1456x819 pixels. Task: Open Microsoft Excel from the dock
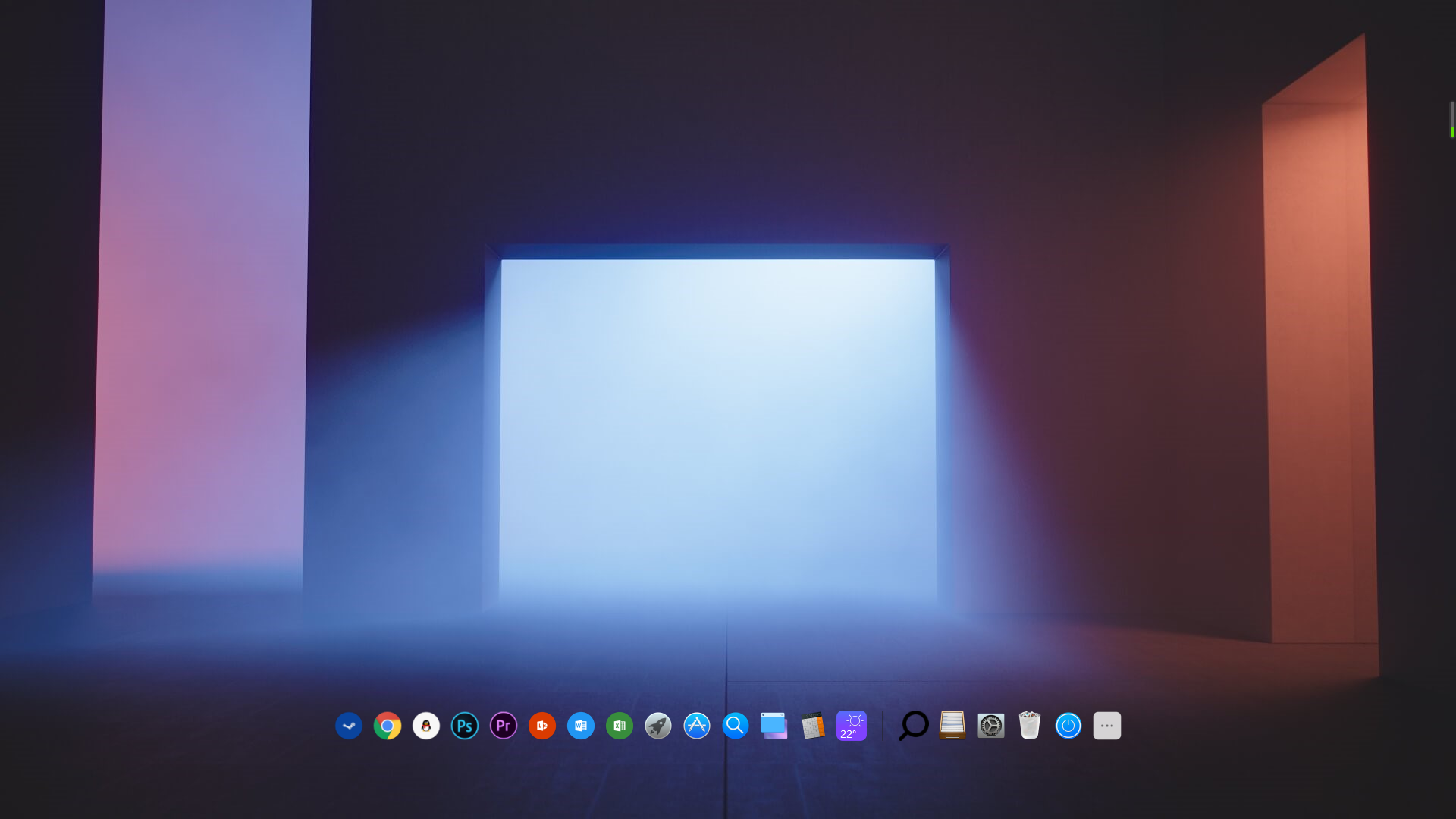[x=620, y=726]
